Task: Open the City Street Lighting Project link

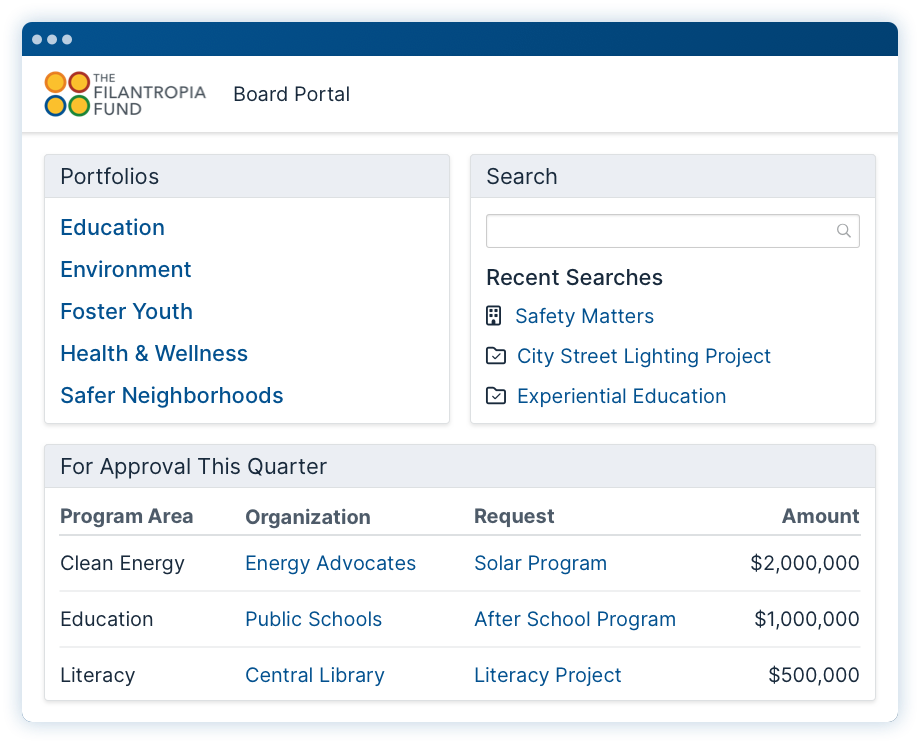Action: (644, 356)
